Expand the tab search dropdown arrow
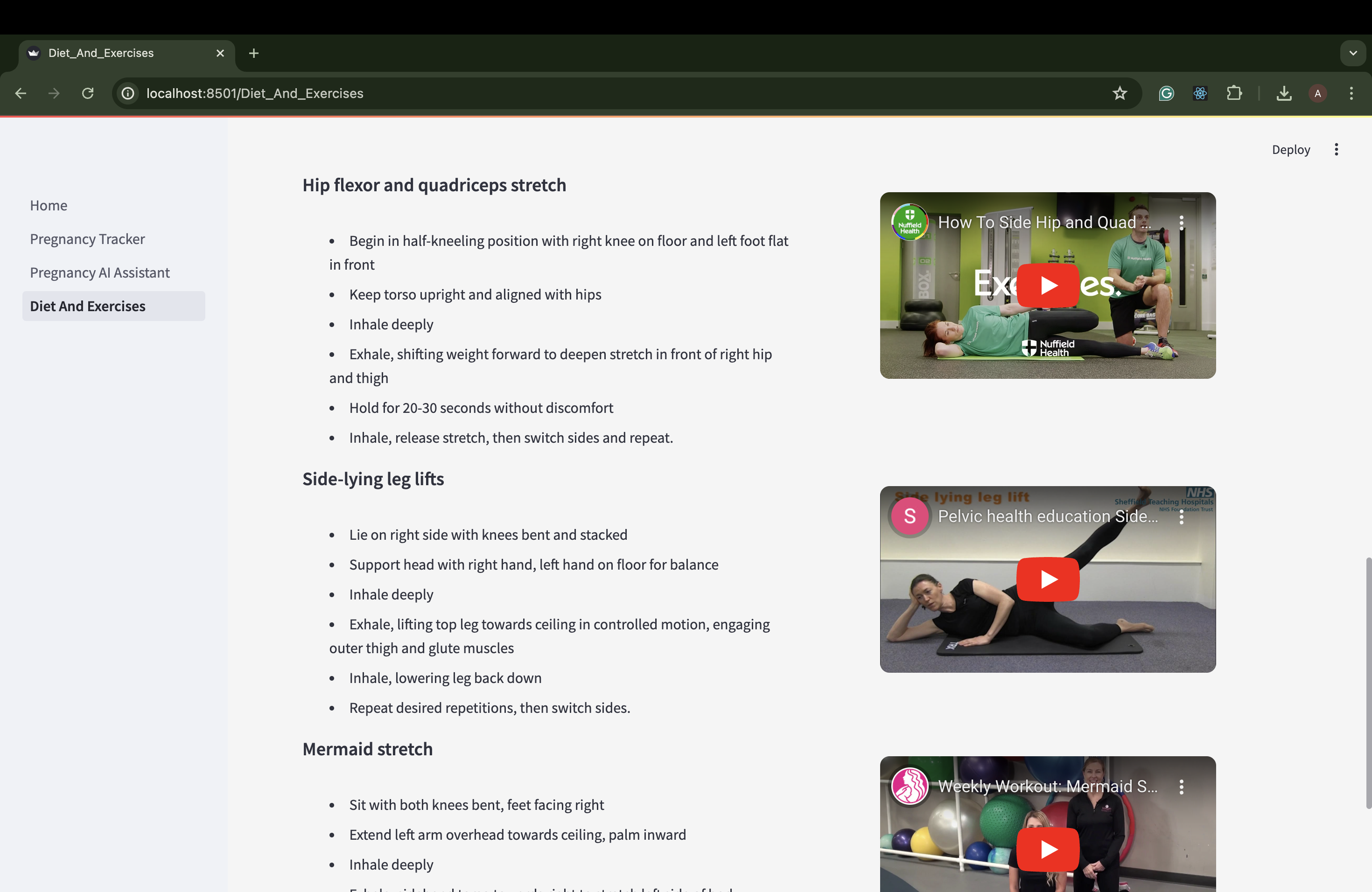Screen dimensions: 1372x892 (1353, 53)
